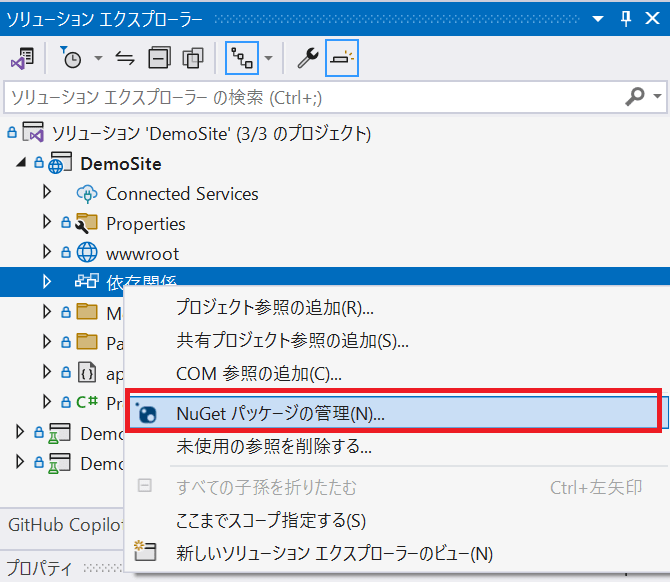Image resolution: width=670 pixels, height=582 pixels.
Task: Switch between solution and folder views
Action: (22, 58)
